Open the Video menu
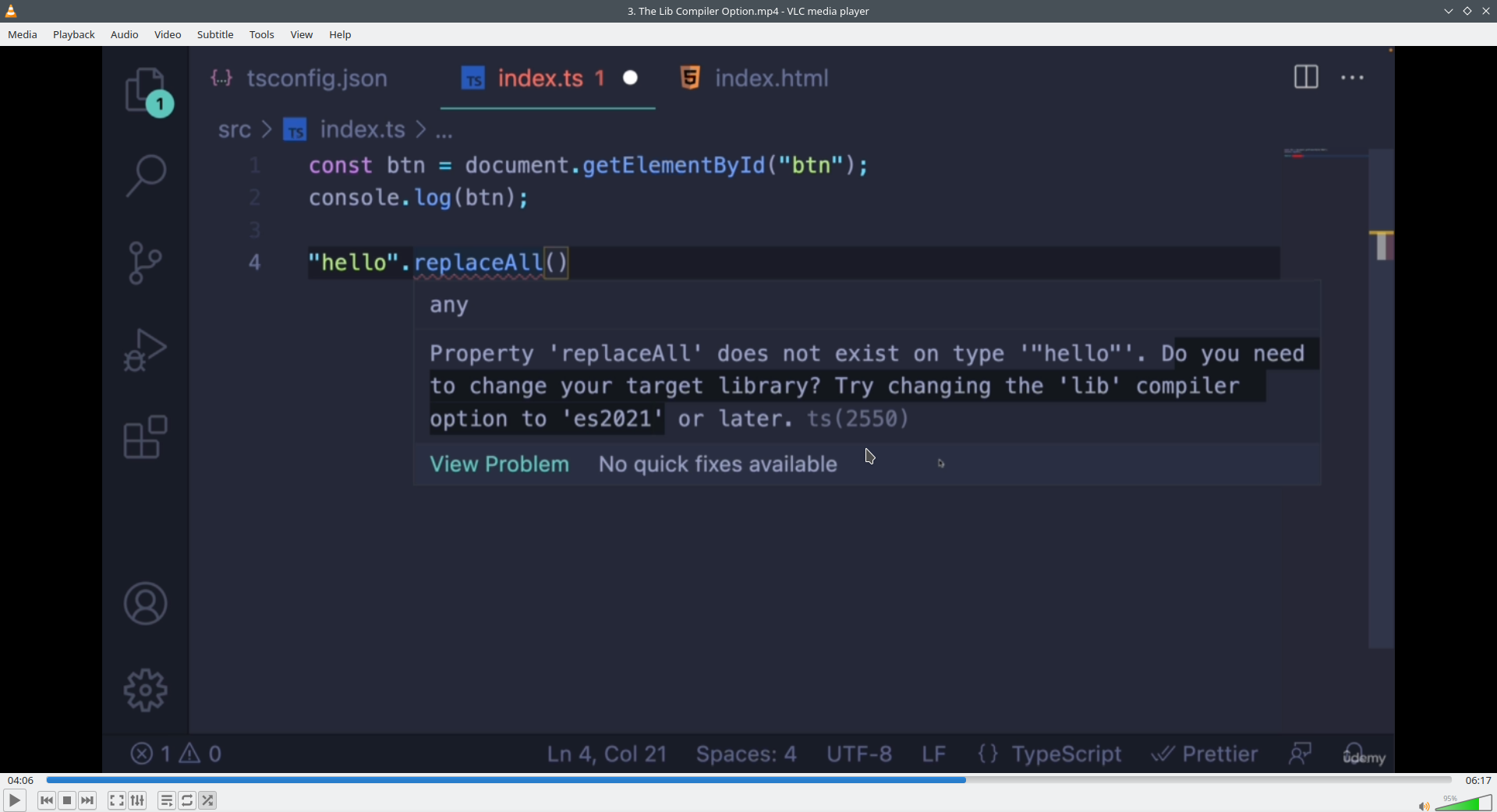This screenshot has height=812, width=1497. point(168,34)
